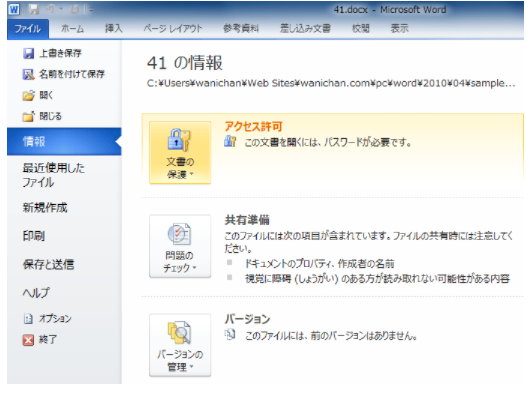The image size is (526, 394).
Task: Click text ドキュメントのプロパティ、作成者の名前
Action: coord(320,264)
